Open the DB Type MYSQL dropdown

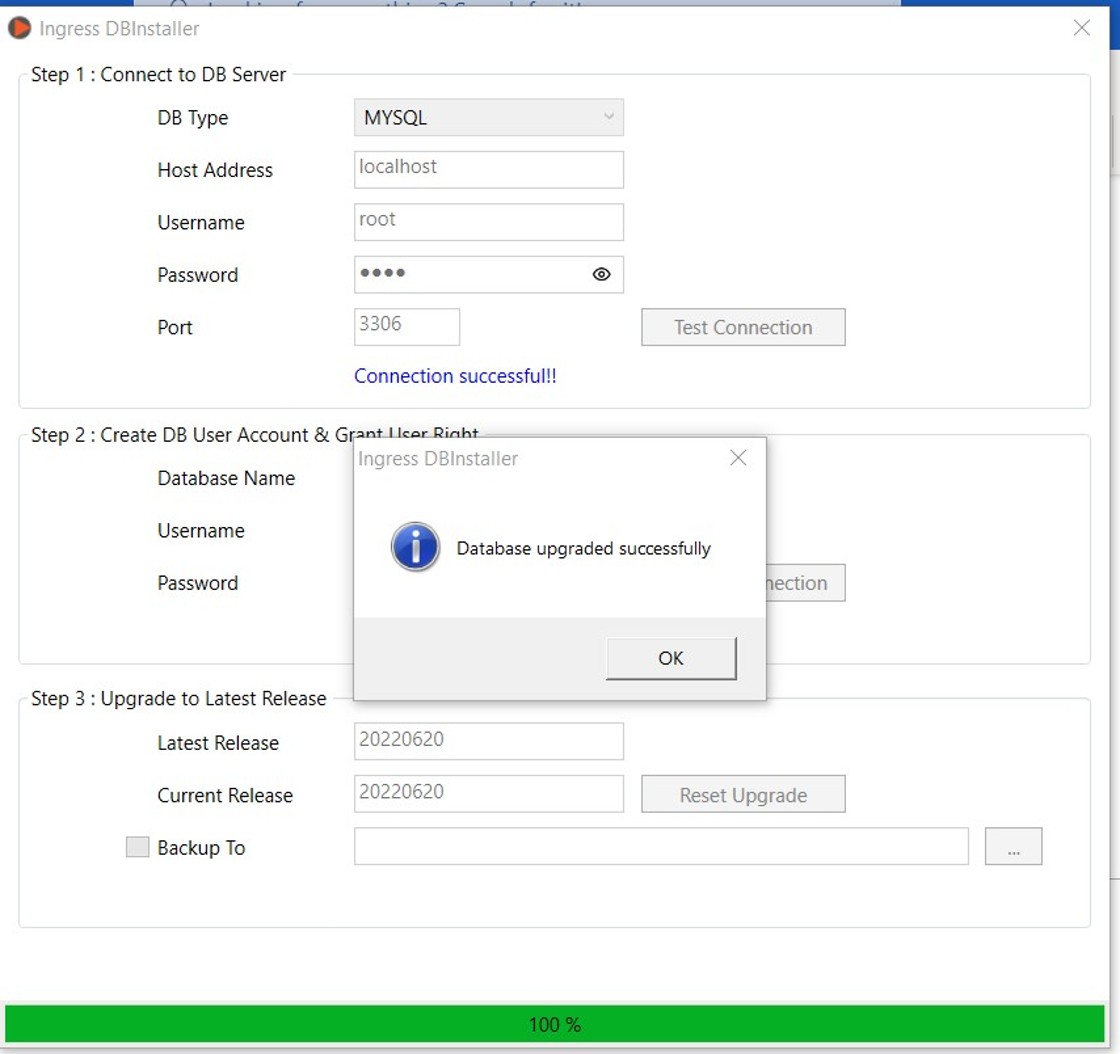[489, 117]
